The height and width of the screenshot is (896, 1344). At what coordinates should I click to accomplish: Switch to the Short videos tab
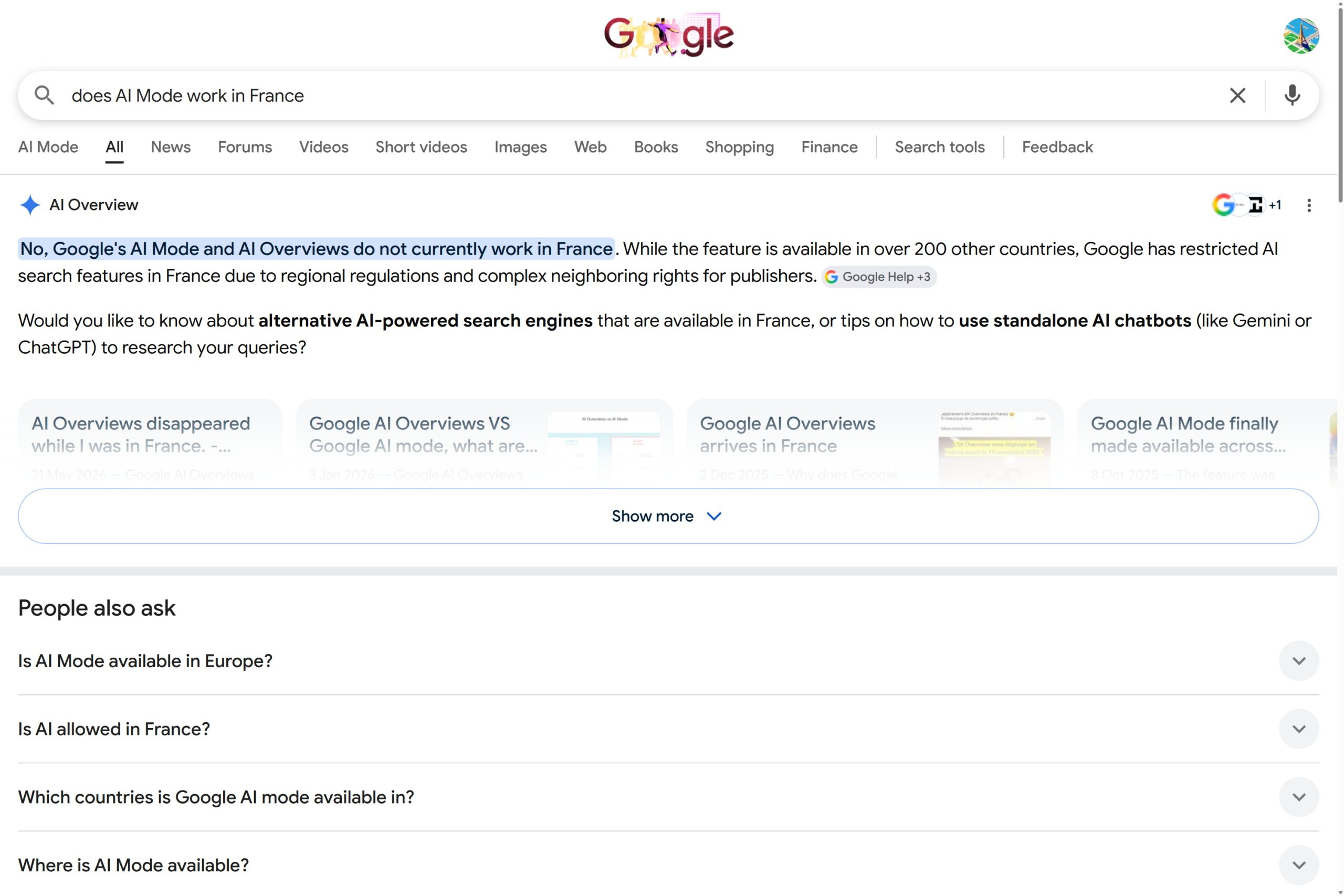pyautogui.click(x=421, y=147)
